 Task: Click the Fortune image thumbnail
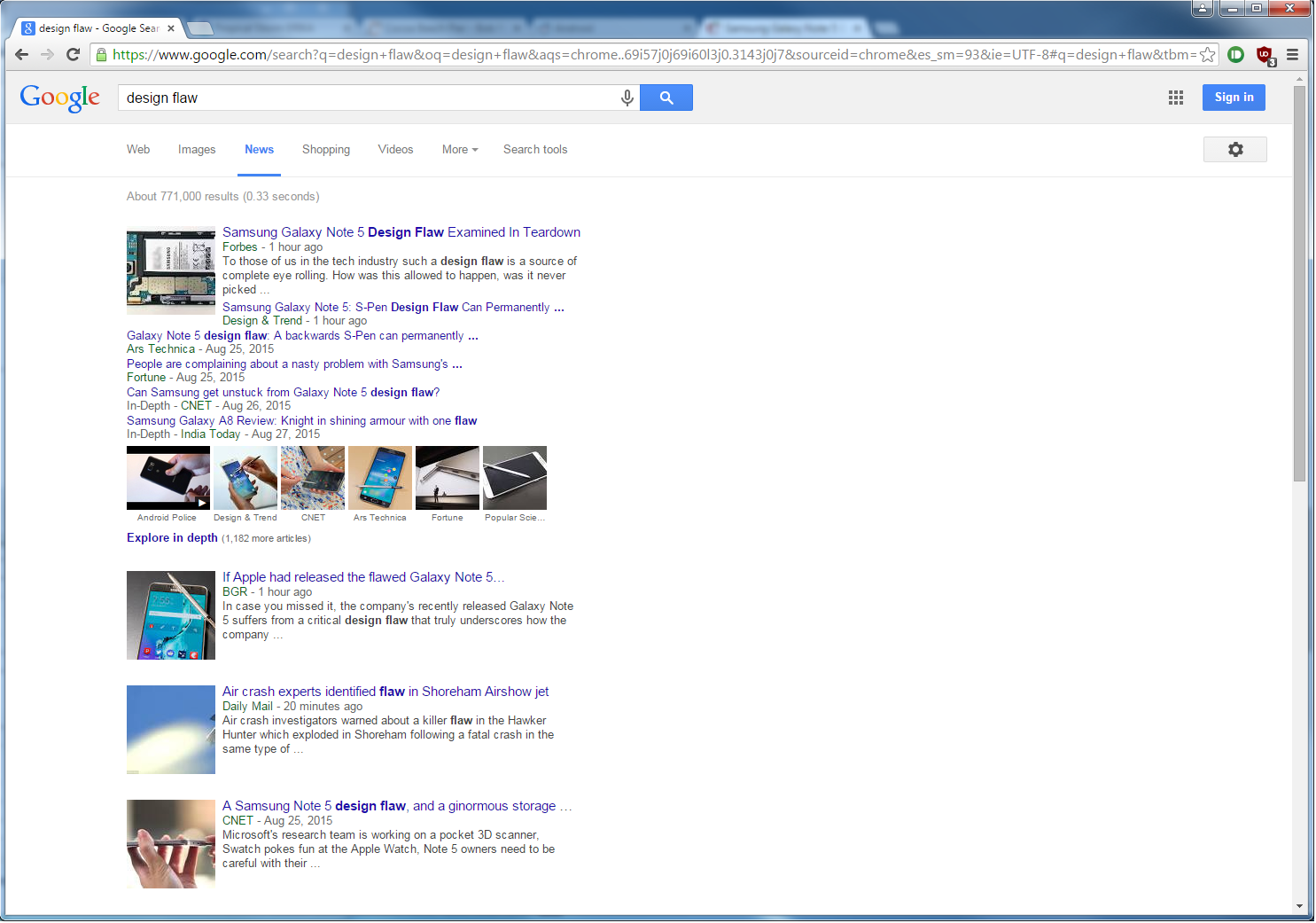[448, 478]
